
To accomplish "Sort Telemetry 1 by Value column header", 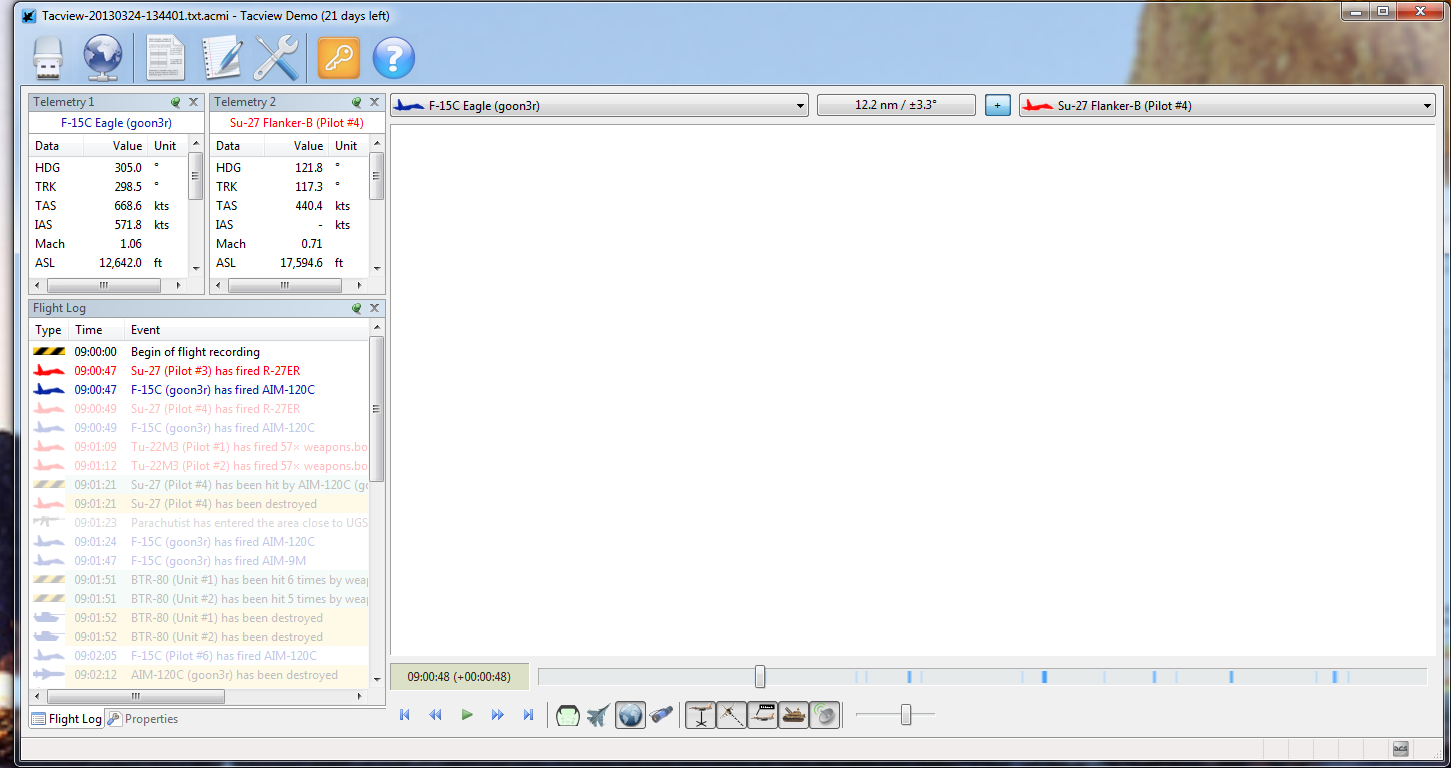I will (116, 146).
